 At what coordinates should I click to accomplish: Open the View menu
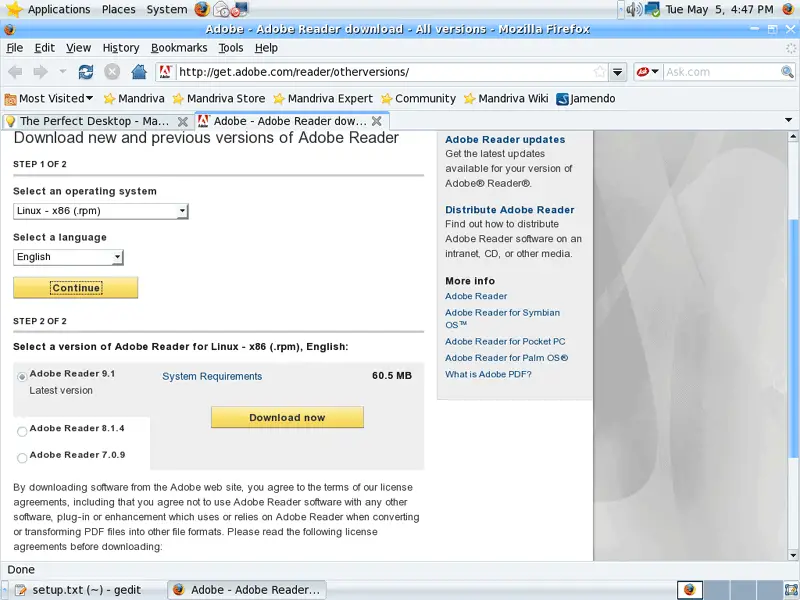click(x=78, y=48)
